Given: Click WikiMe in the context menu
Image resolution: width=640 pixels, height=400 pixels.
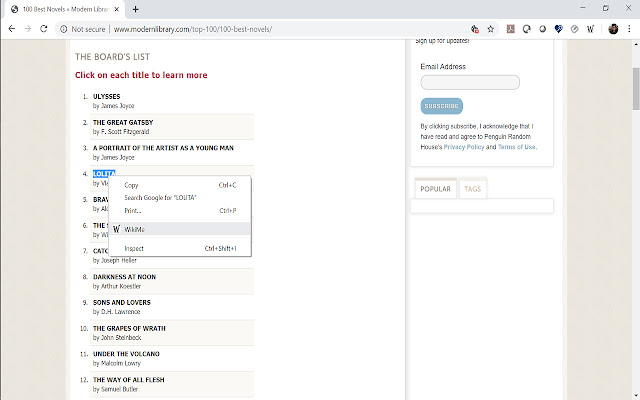Looking at the screenshot, I should (180, 229).
